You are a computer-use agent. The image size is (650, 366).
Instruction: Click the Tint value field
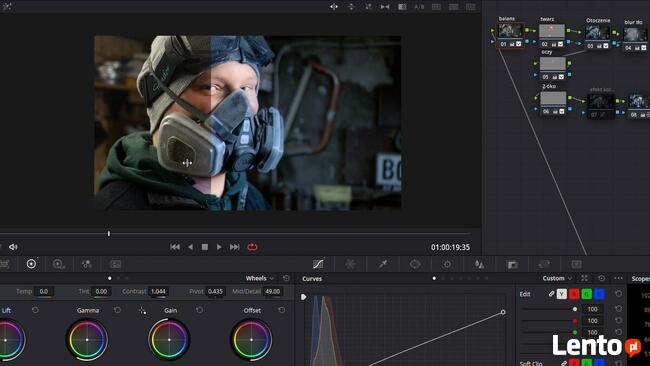click(101, 291)
